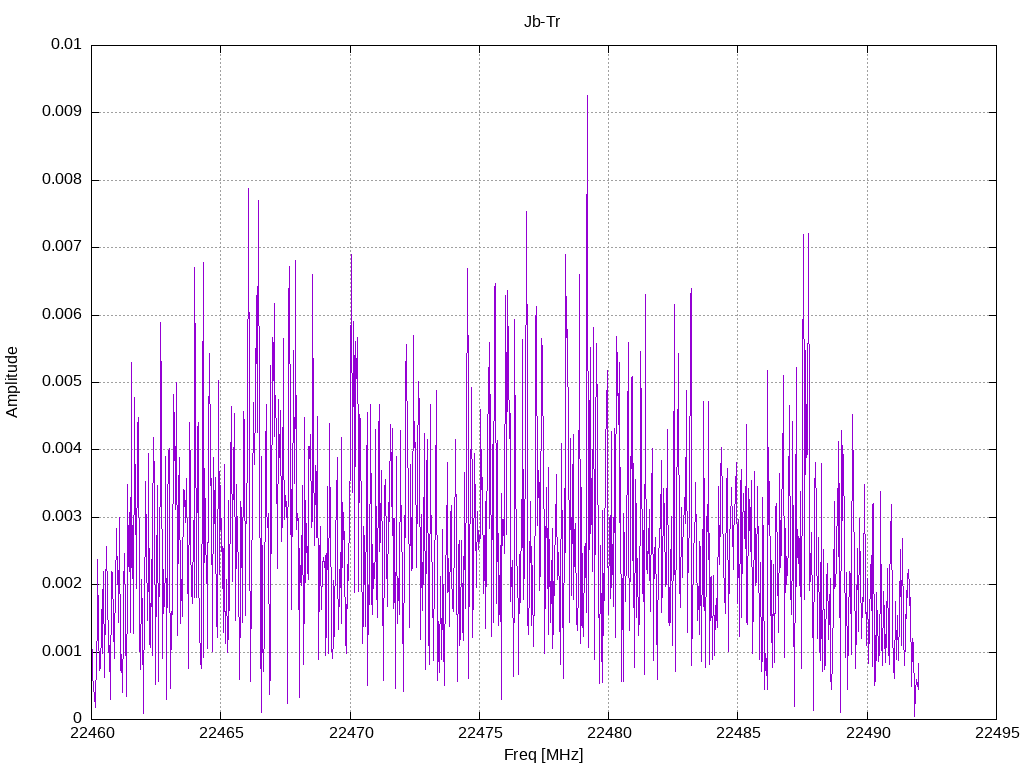Click the y-axis tick label 0.005
The image size is (1024, 768).
(62, 382)
